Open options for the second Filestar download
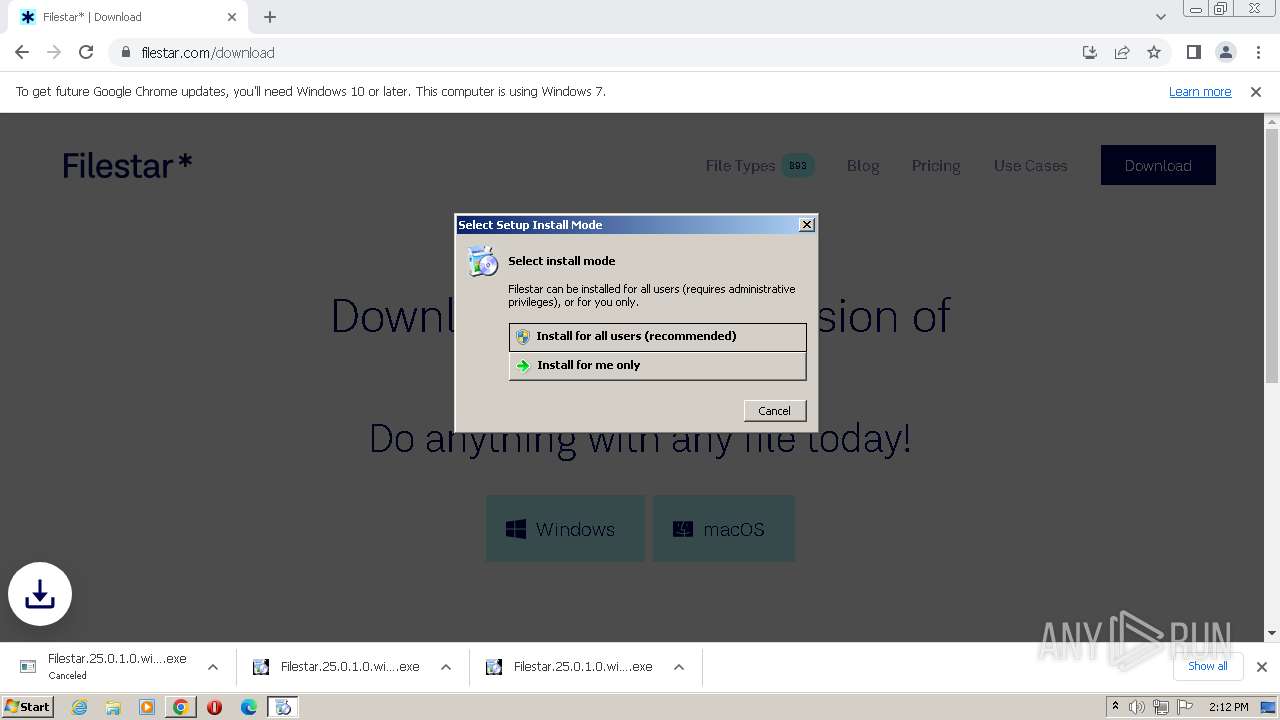 446,667
